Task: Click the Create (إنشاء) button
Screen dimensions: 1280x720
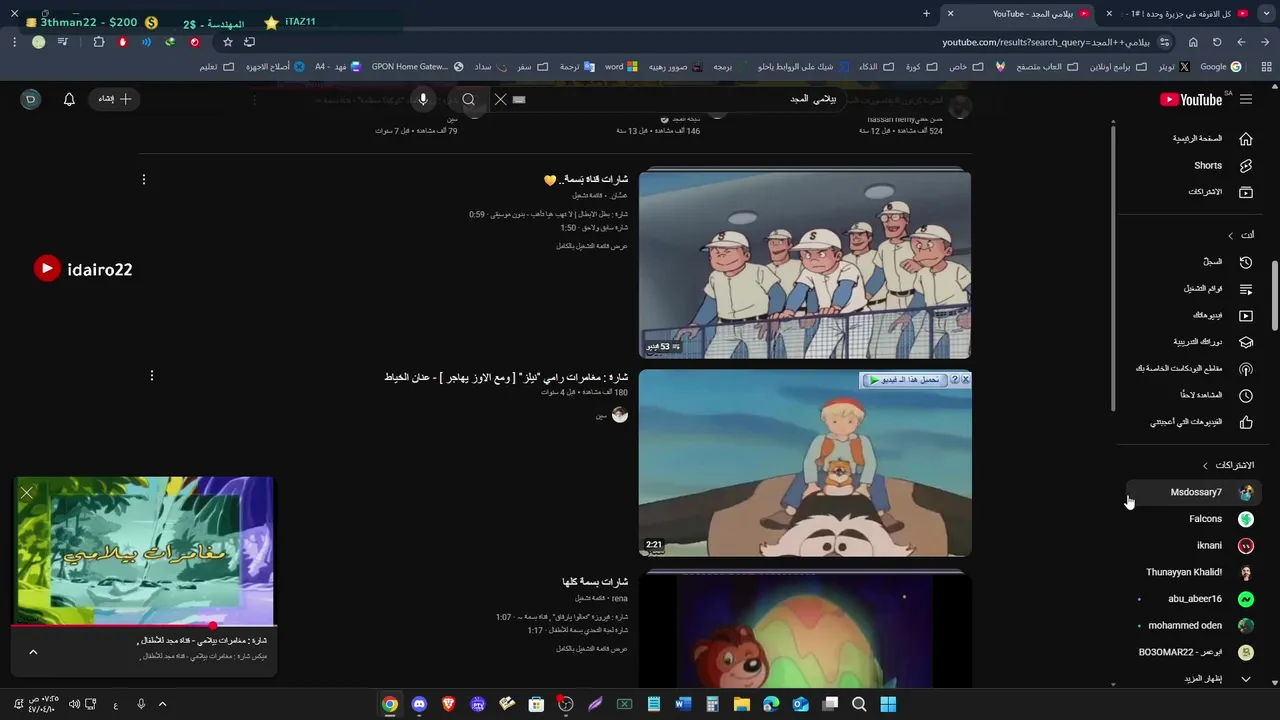Action: [116, 99]
